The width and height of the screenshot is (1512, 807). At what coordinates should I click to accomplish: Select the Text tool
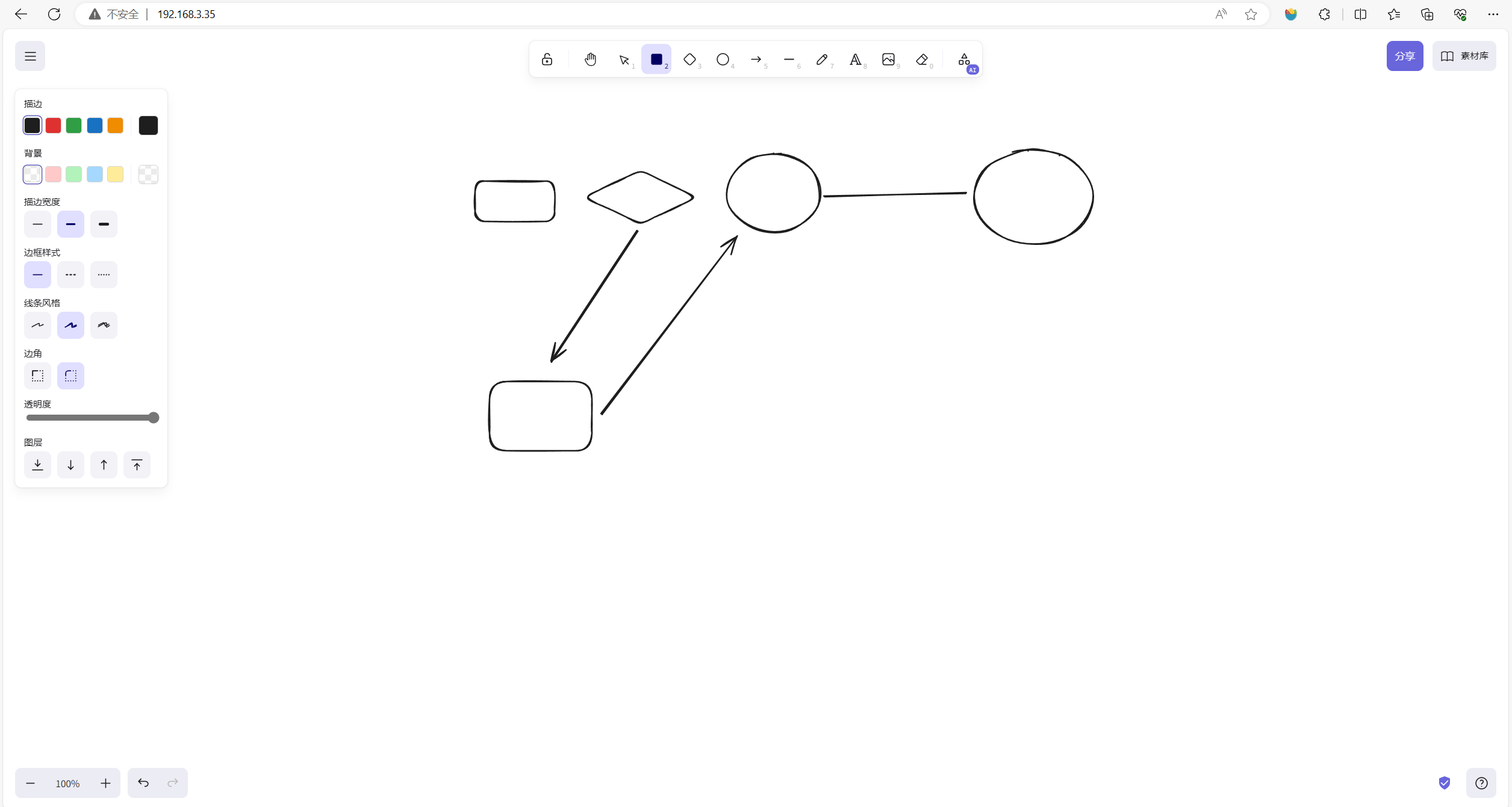[x=855, y=59]
